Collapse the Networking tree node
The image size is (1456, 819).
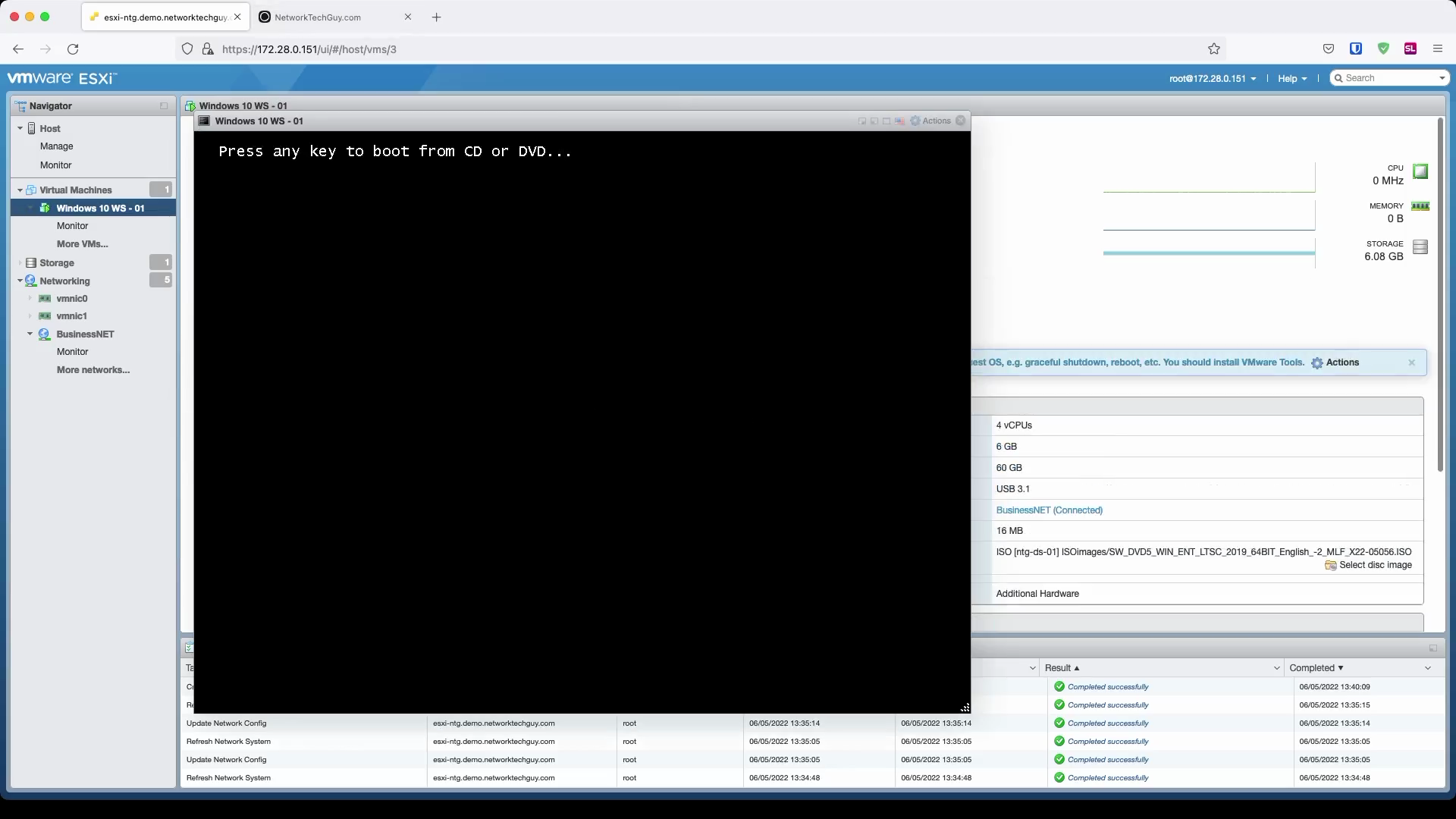pos(20,281)
